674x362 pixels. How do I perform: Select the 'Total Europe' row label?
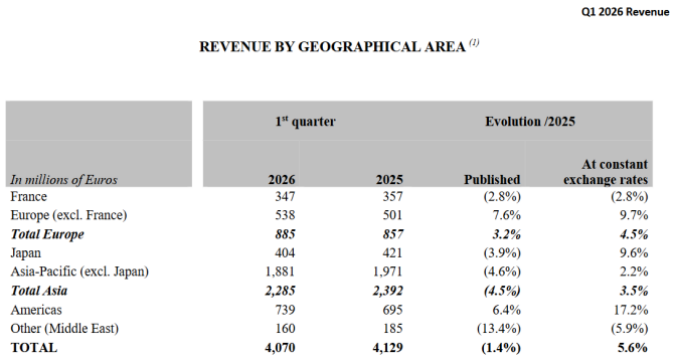click(x=47, y=234)
